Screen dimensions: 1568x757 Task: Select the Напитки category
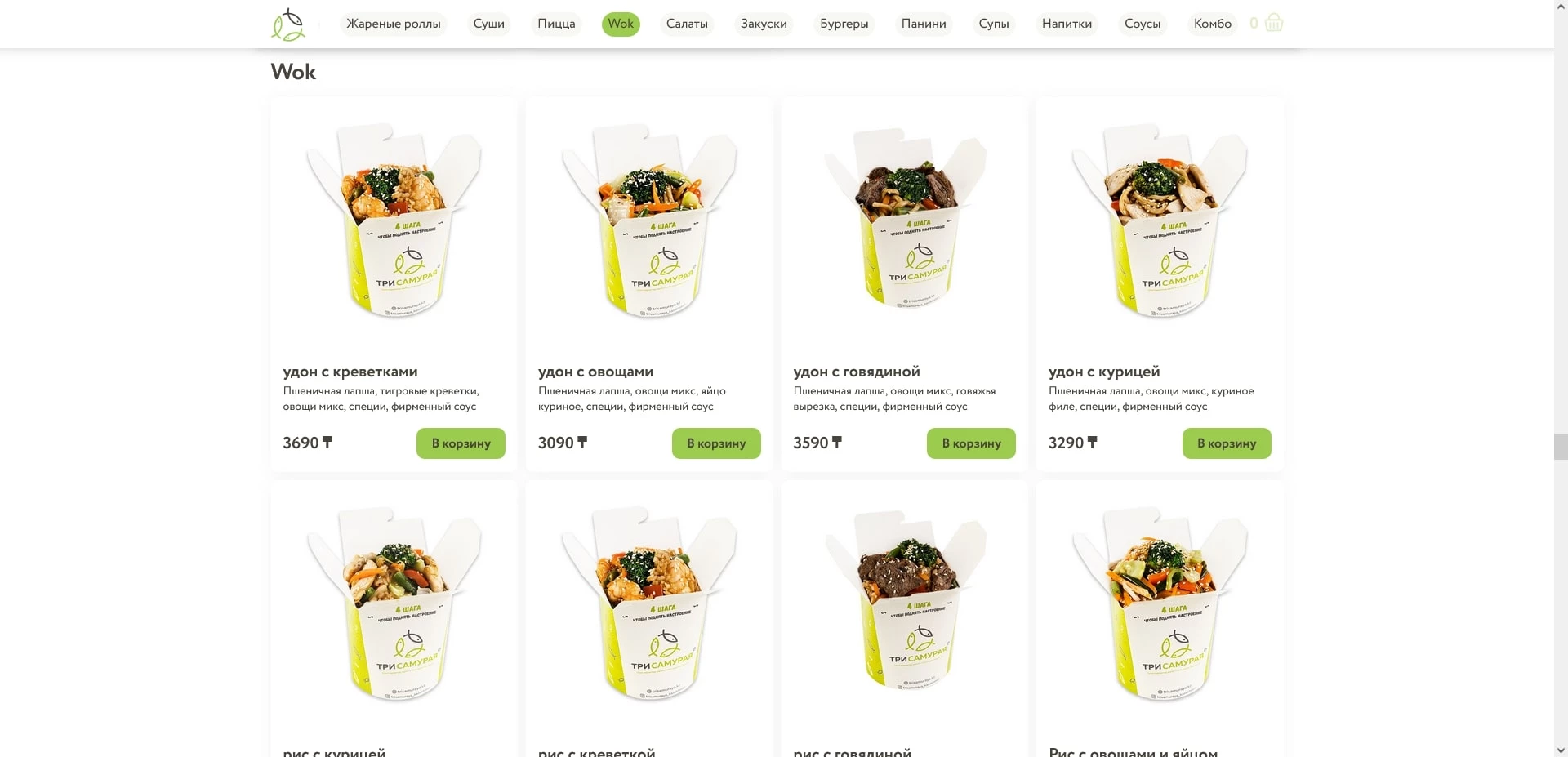tap(1067, 24)
